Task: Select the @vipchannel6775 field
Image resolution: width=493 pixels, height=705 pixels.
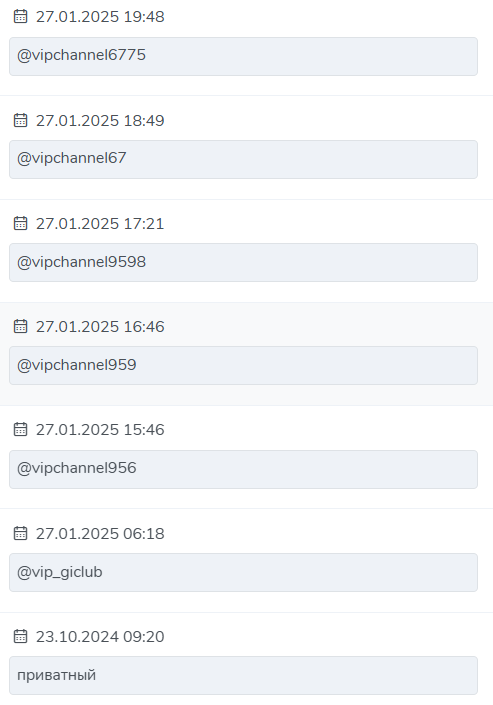Action: 243,57
